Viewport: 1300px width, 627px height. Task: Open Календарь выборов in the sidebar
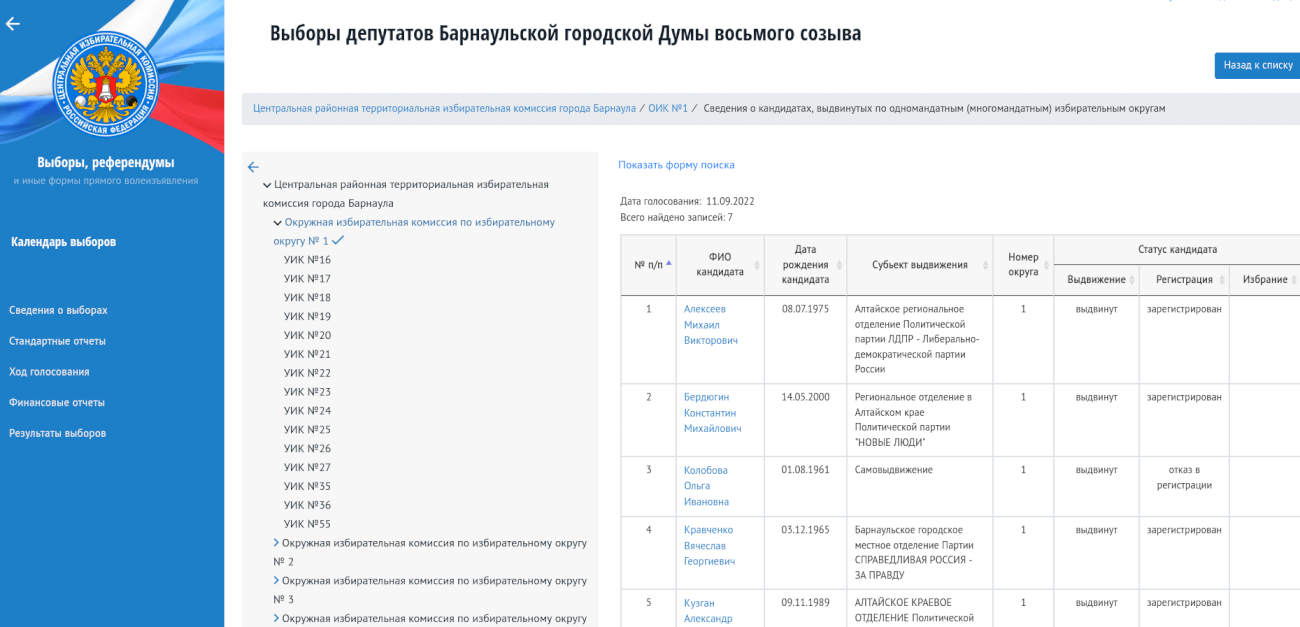[x=63, y=242]
